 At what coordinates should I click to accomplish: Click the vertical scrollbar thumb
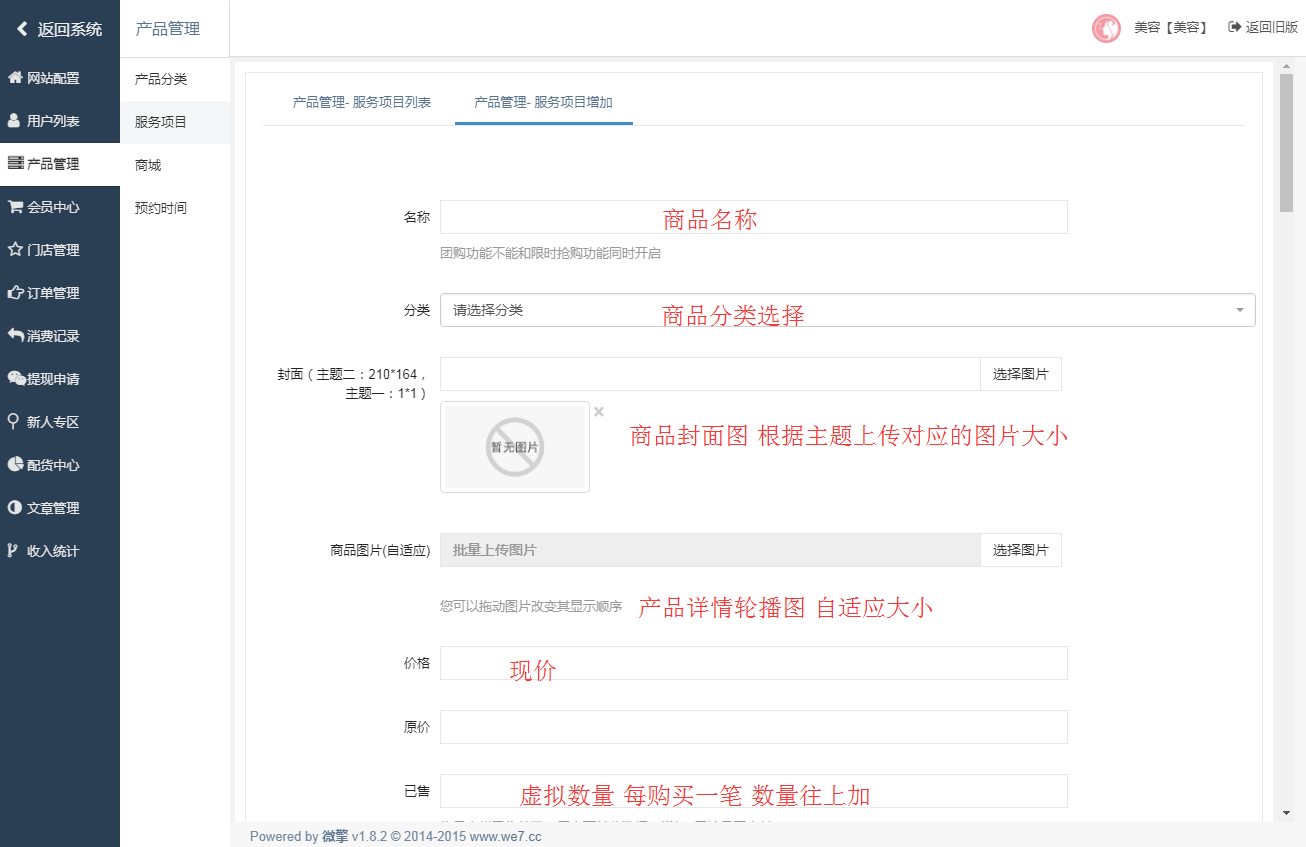1286,143
